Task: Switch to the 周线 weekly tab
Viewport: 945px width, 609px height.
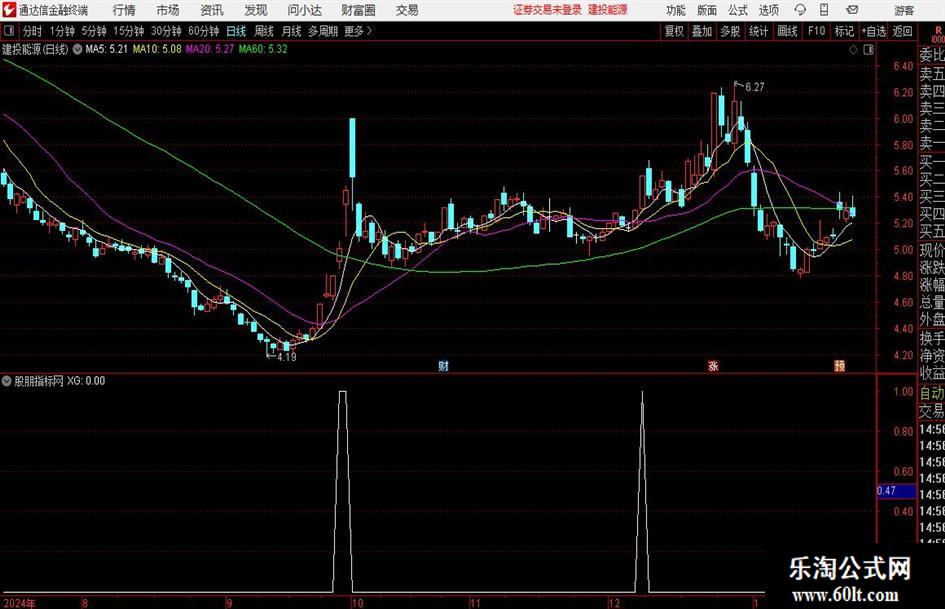Action: coord(264,31)
